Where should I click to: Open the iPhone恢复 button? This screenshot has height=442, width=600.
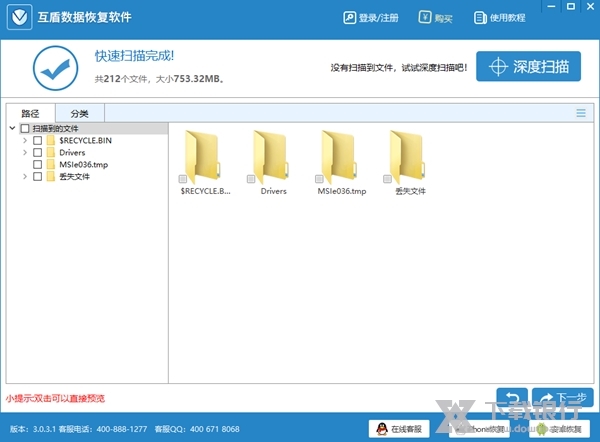tap(479, 429)
